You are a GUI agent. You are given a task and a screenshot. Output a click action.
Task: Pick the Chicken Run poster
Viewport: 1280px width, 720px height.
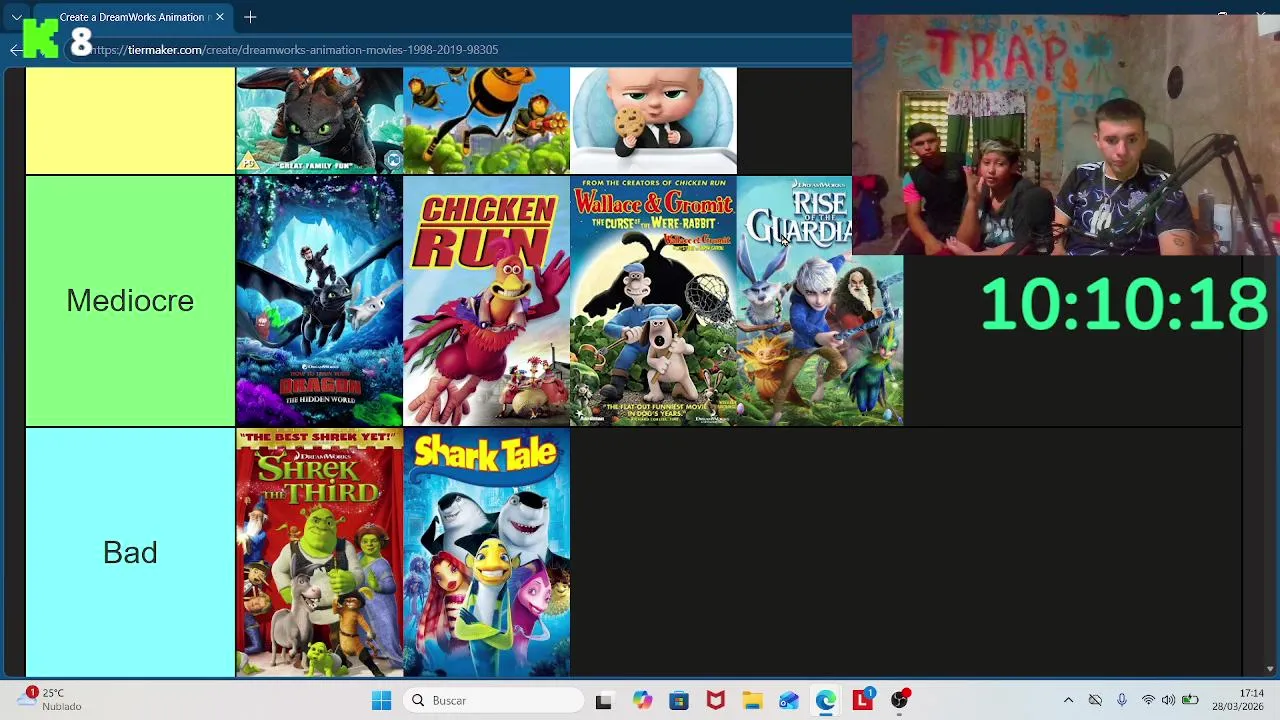(x=486, y=301)
